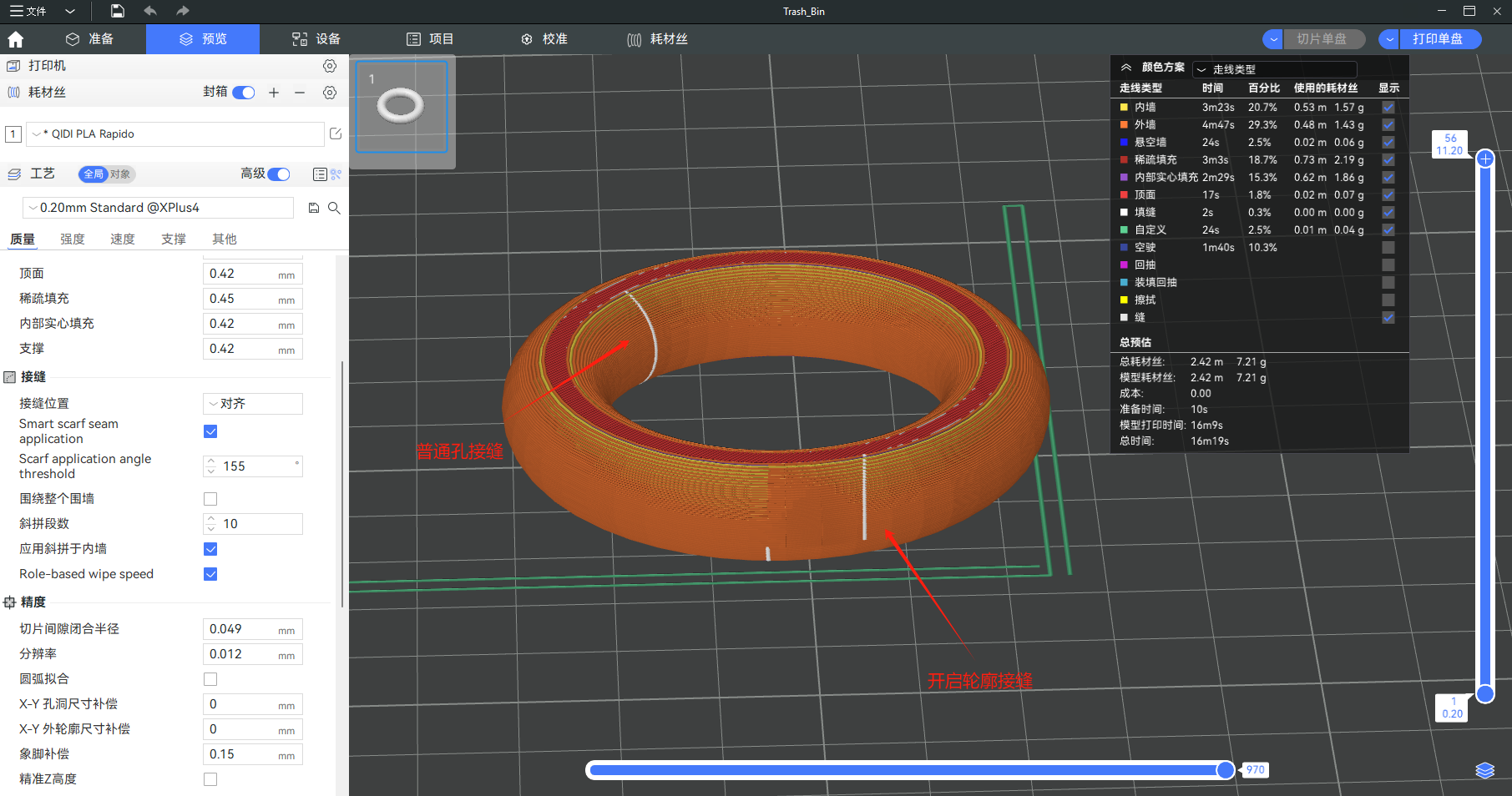Click the horizontal move slider handle
Screen dimensions: 1512x796
click(1225, 769)
